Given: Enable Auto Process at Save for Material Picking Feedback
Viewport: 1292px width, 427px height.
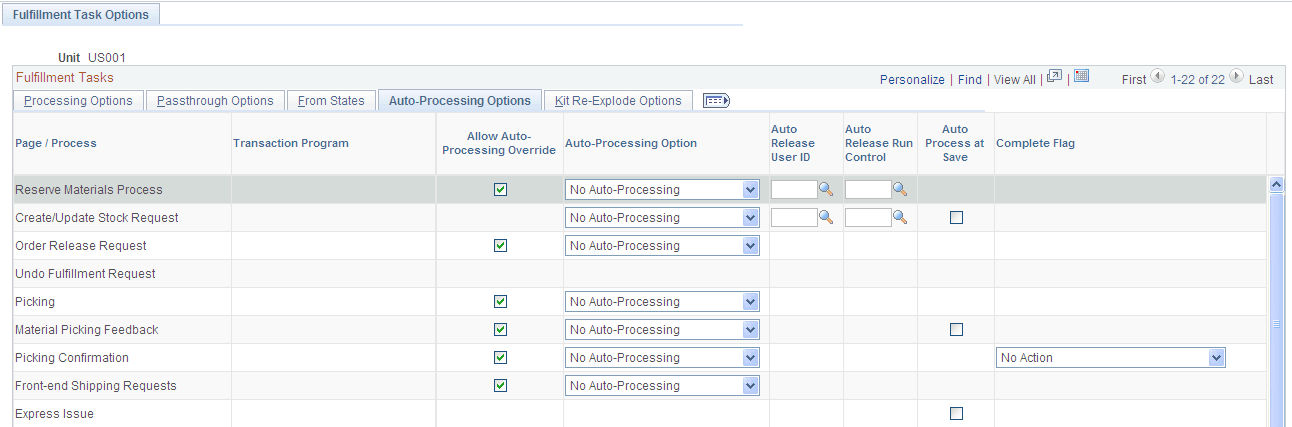Looking at the screenshot, I should [x=956, y=329].
